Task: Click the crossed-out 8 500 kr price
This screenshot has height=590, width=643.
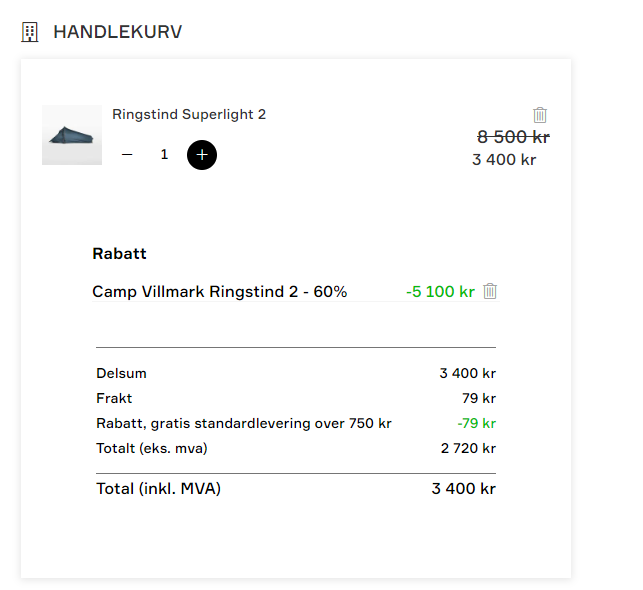Action: [x=513, y=137]
